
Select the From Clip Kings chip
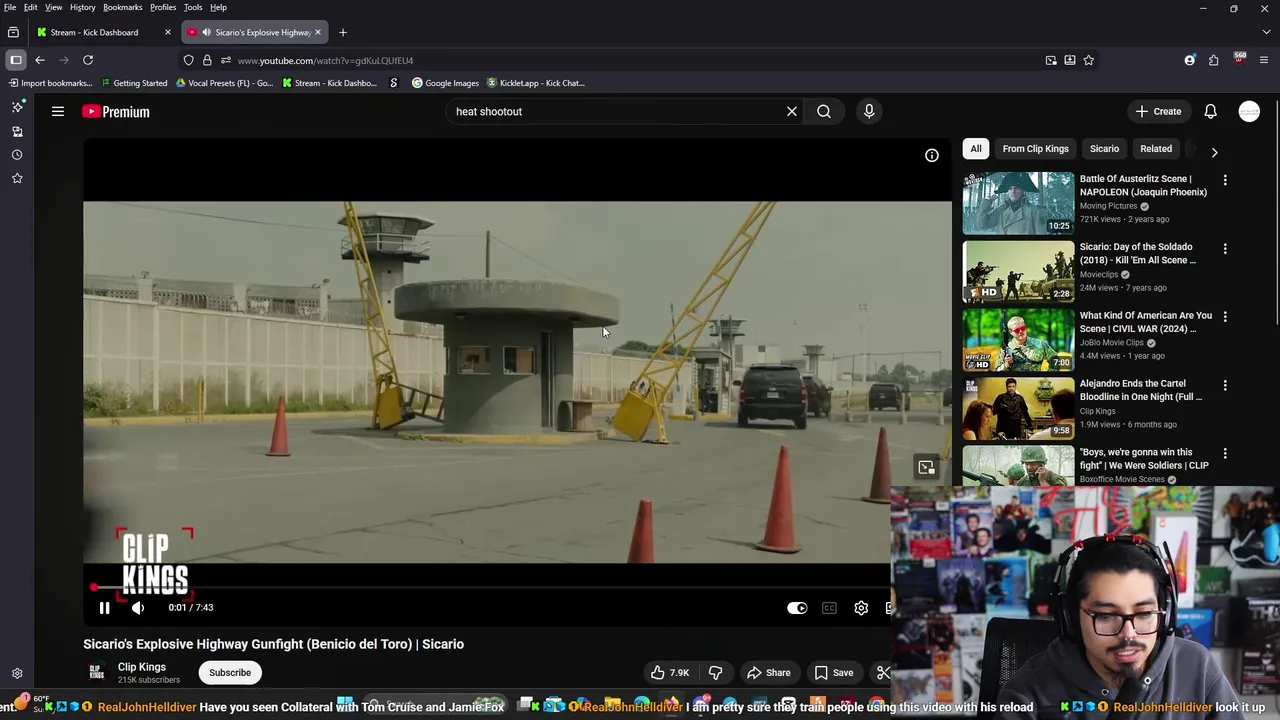coord(1036,149)
